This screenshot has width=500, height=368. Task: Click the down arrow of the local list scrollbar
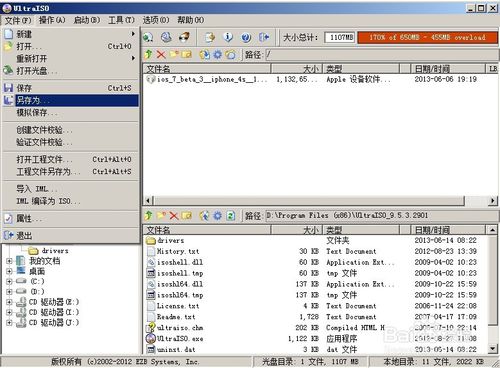pyautogui.click(x=493, y=349)
